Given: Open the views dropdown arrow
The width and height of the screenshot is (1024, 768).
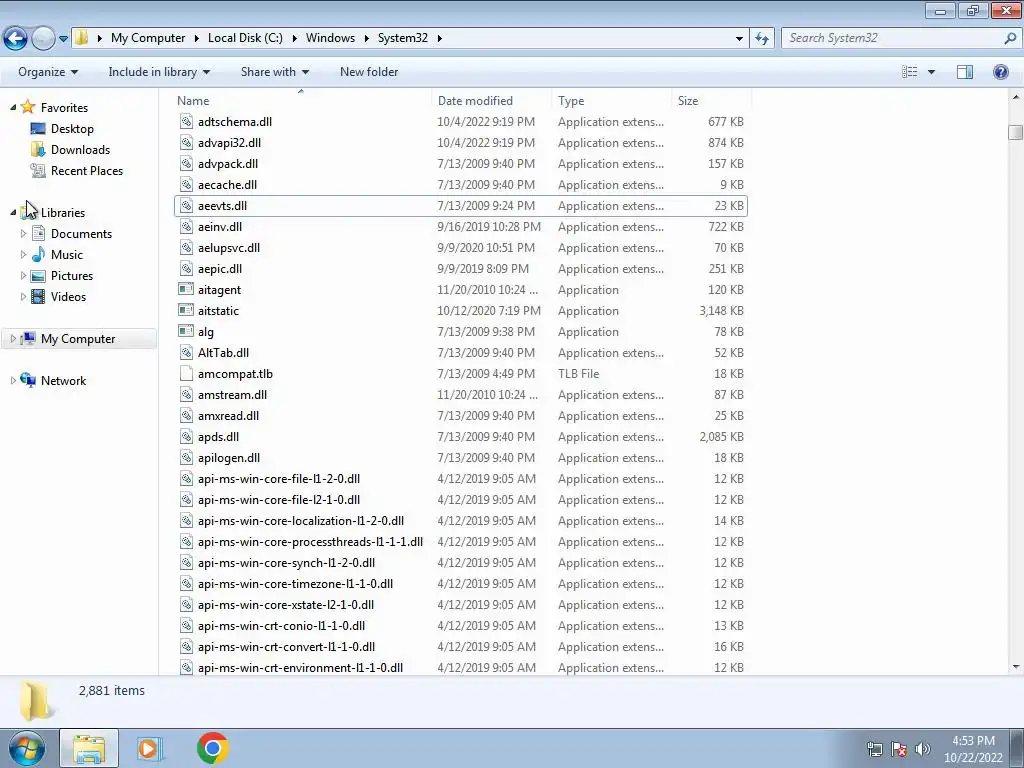Looking at the screenshot, I should (x=931, y=72).
